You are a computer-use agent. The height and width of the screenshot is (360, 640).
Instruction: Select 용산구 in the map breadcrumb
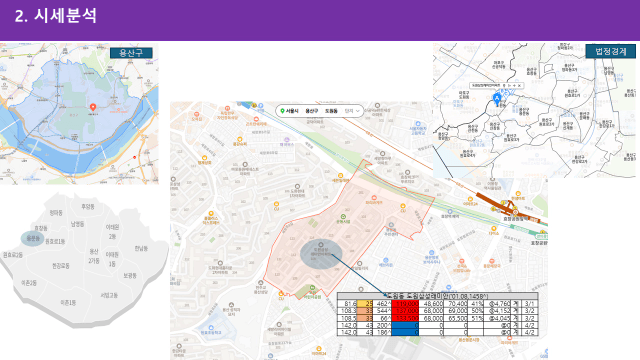point(311,111)
